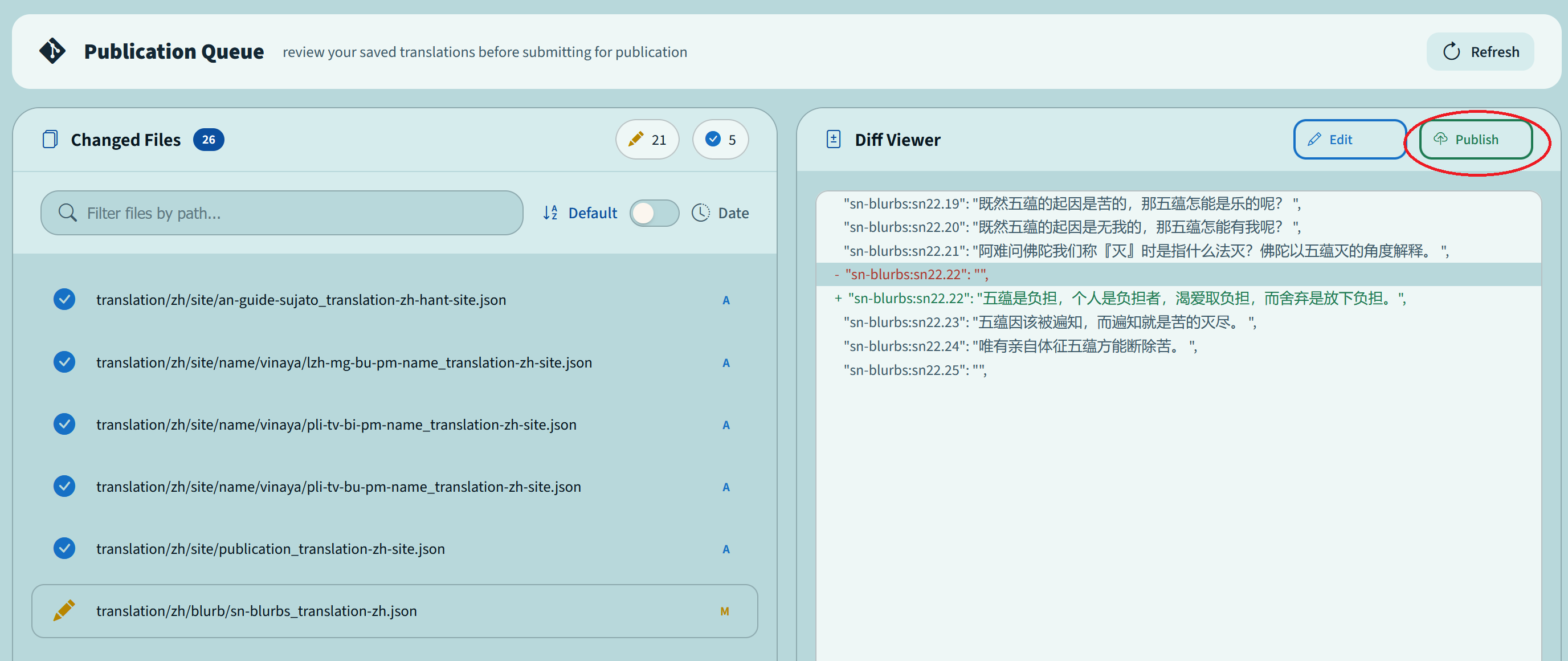The width and height of the screenshot is (1568, 661).
Task: Click the A status badge of publication_translation file
Action: point(725,549)
